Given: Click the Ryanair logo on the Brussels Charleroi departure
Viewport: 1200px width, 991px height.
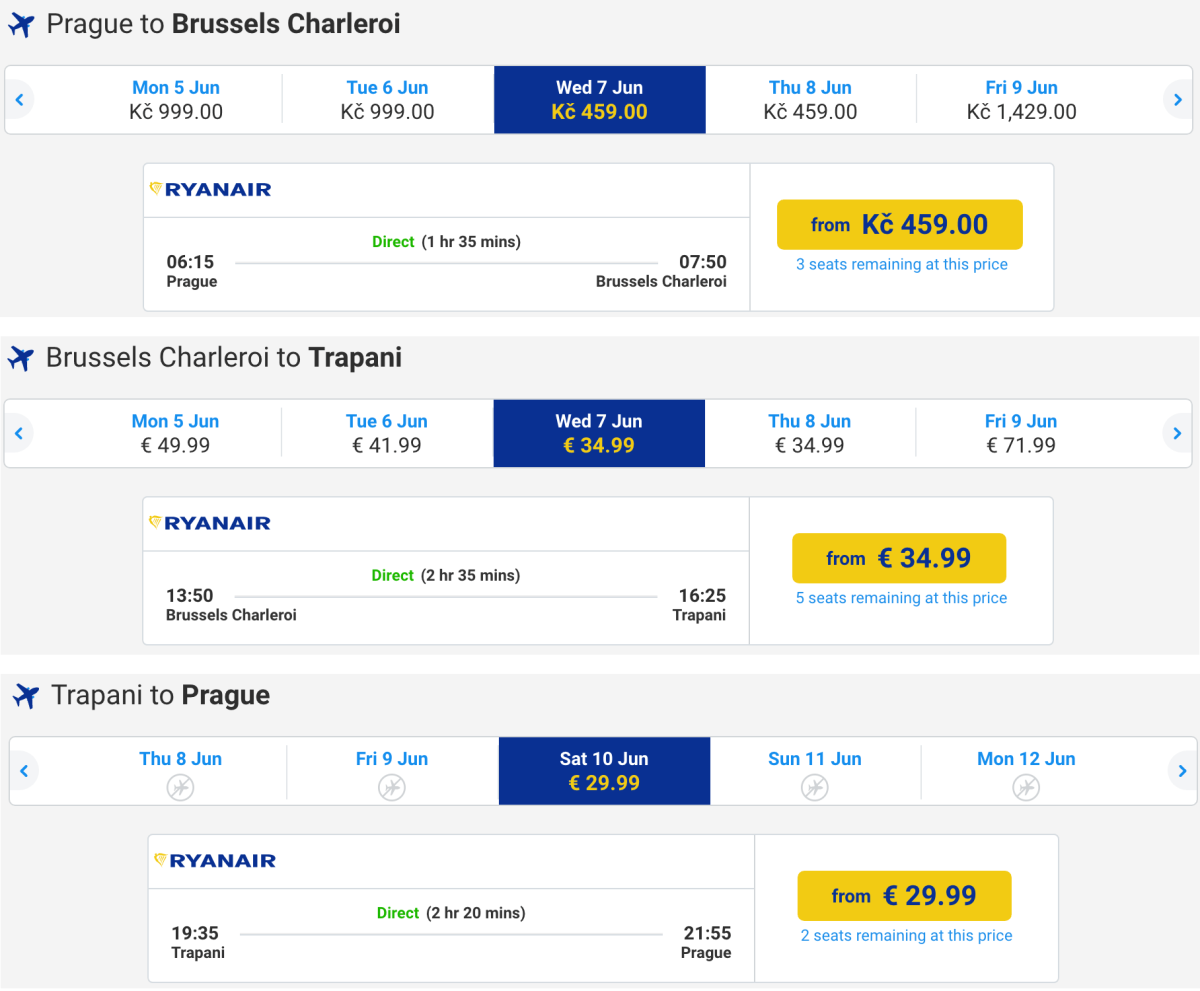Looking at the screenshot, I should click(x=210, y=522).
